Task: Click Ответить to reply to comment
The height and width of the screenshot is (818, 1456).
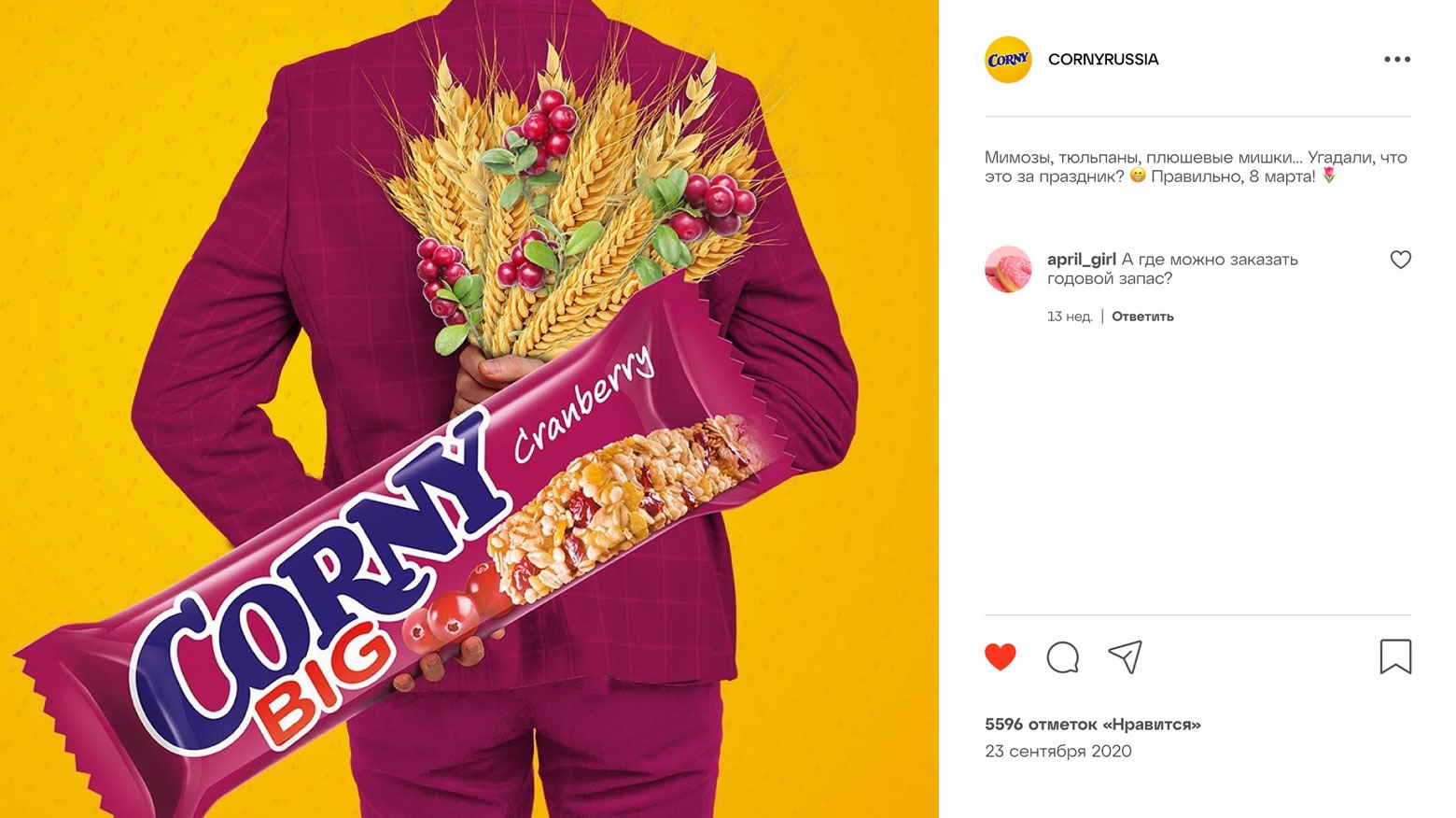Action: tap(1142, 317)
